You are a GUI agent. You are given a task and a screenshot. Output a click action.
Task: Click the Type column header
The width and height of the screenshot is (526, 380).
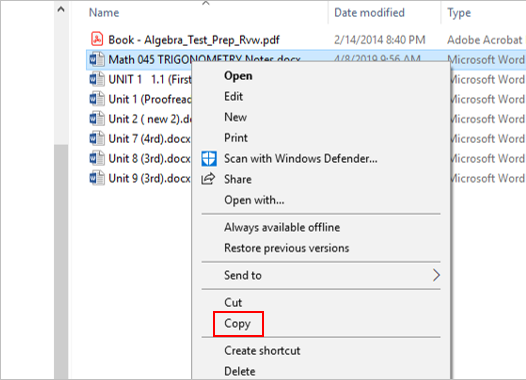(x=459, y=13)
